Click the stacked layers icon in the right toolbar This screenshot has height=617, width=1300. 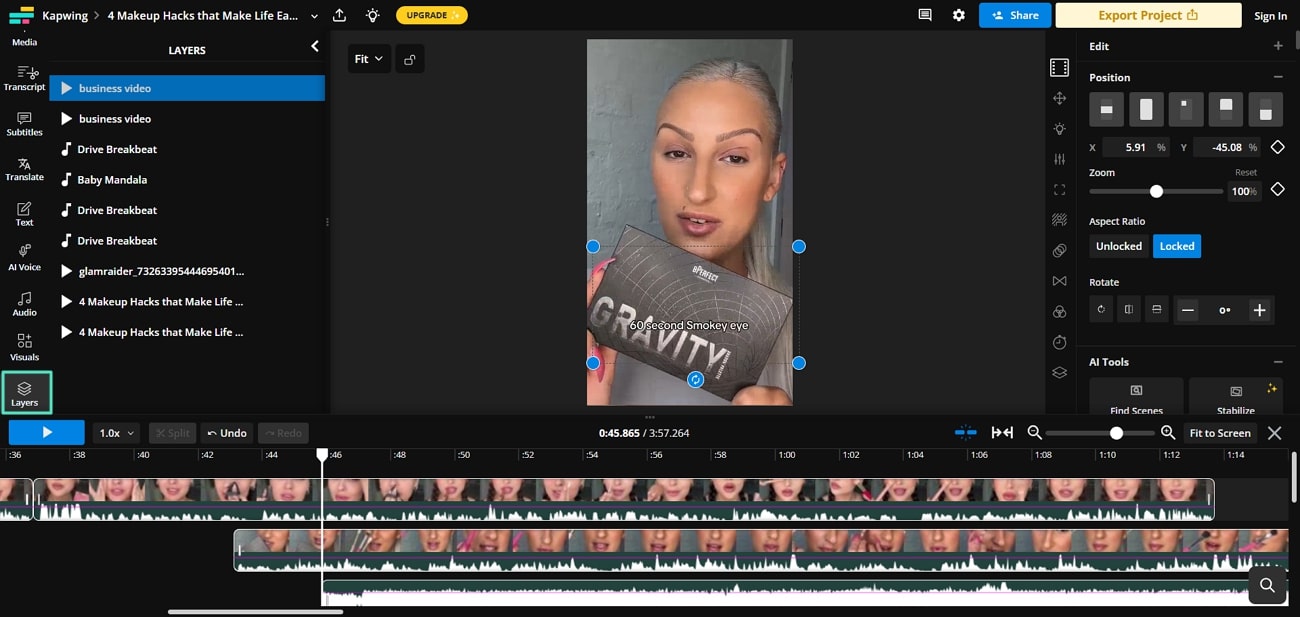pyautogui.click(x=1059, y=373)
